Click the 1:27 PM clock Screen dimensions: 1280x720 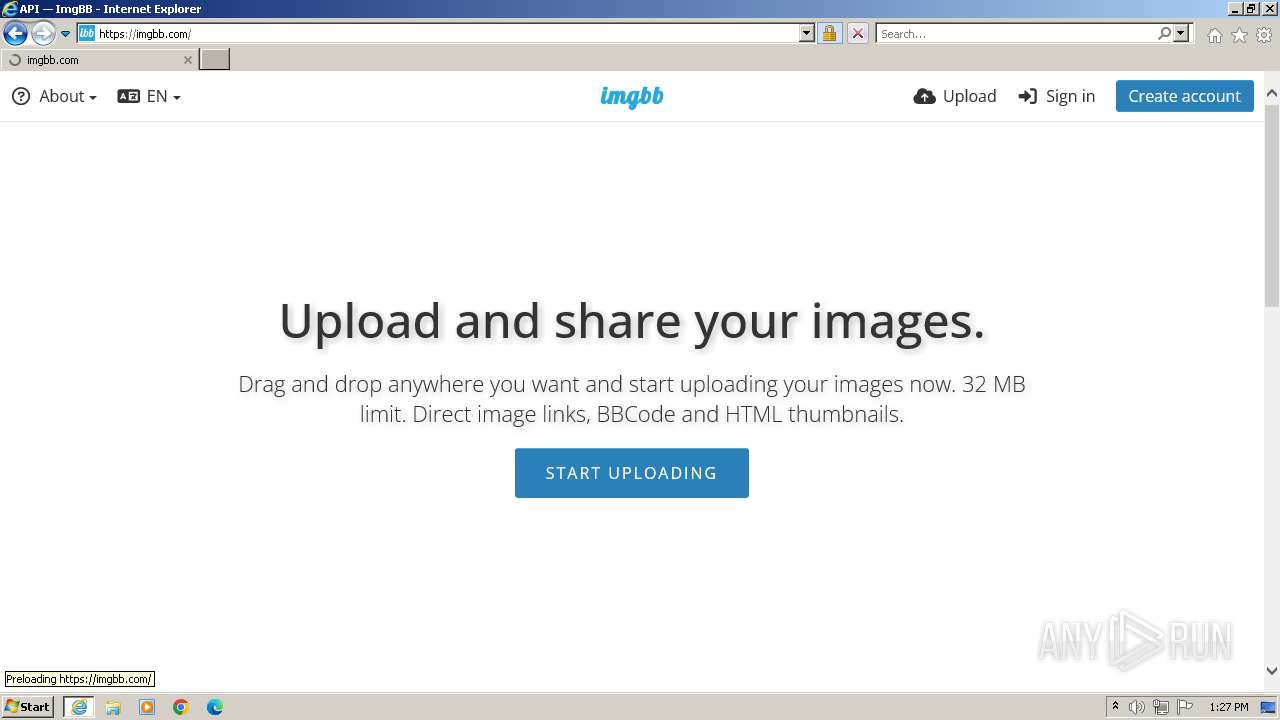click(1229, 707)
